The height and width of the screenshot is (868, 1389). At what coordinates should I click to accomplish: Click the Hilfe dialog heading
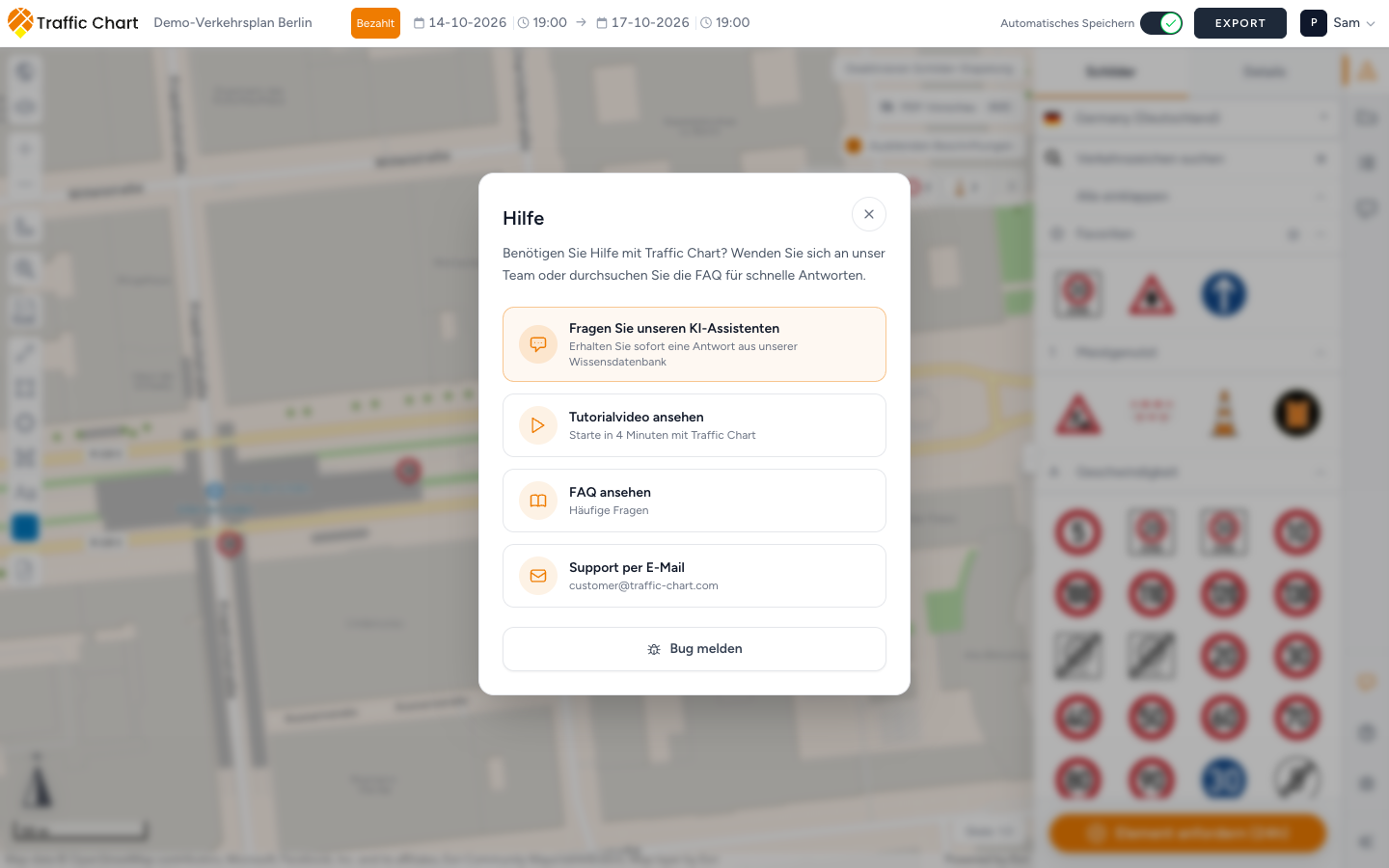tap(523, 218)
